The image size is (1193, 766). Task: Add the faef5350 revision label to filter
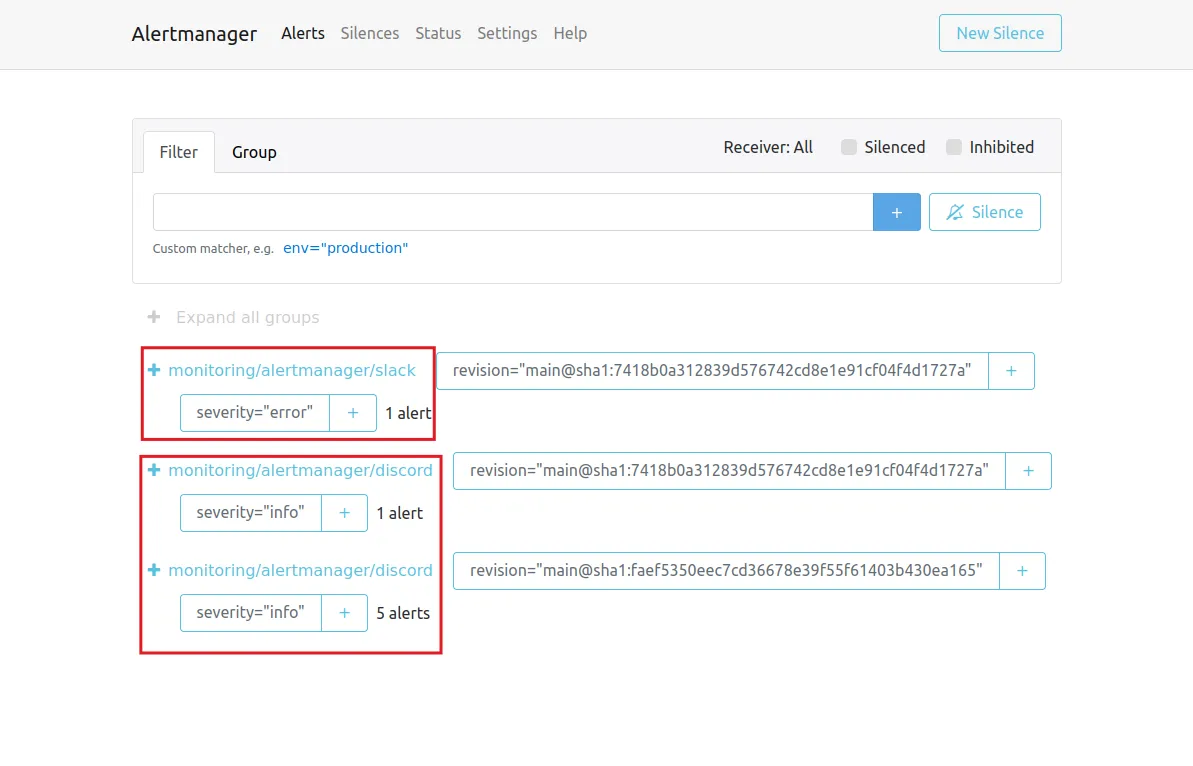[x=1022, y=571]
